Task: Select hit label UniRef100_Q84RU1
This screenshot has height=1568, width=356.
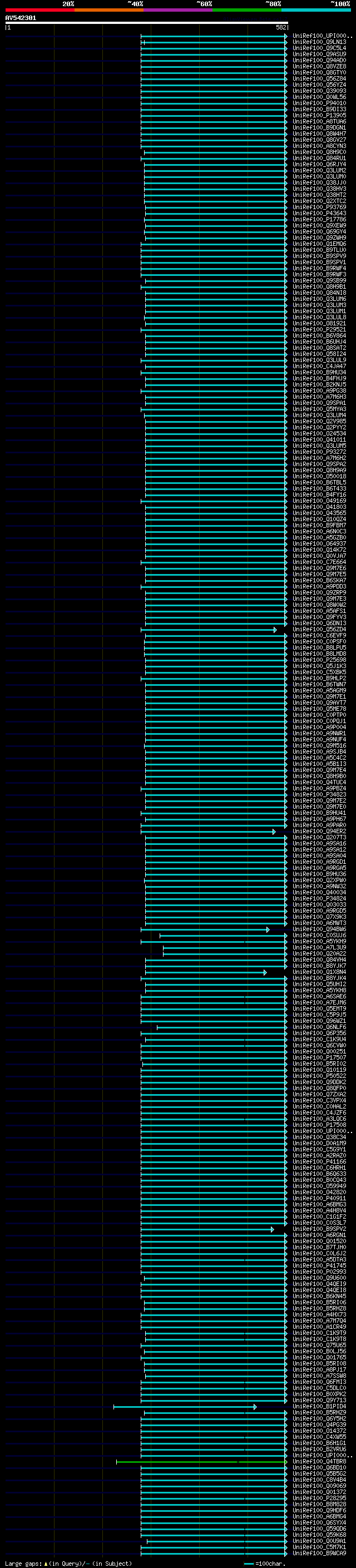Action: click(x=319, y=159)
